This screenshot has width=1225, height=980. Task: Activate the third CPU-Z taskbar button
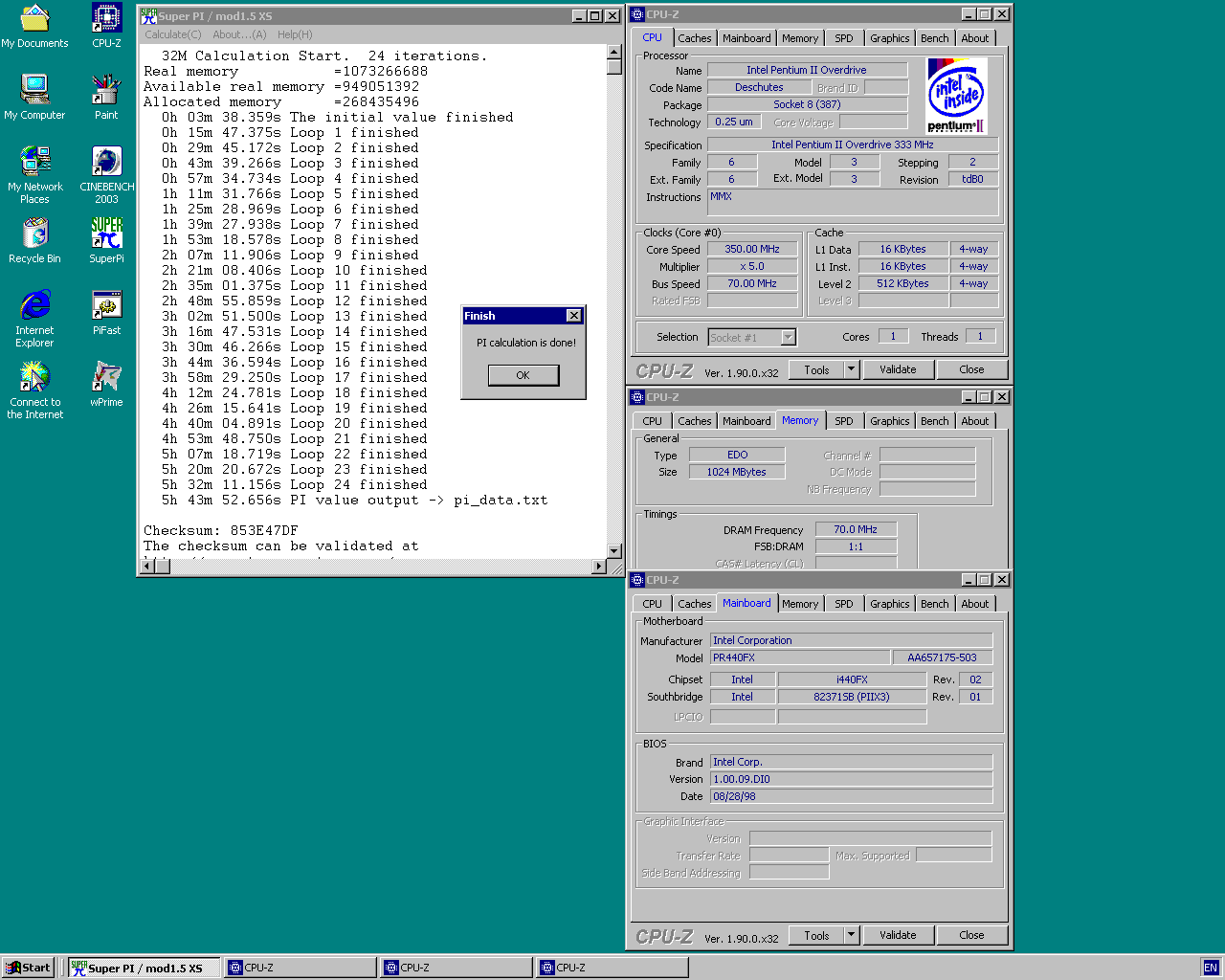pyautogui.click(x=612, y=968)
